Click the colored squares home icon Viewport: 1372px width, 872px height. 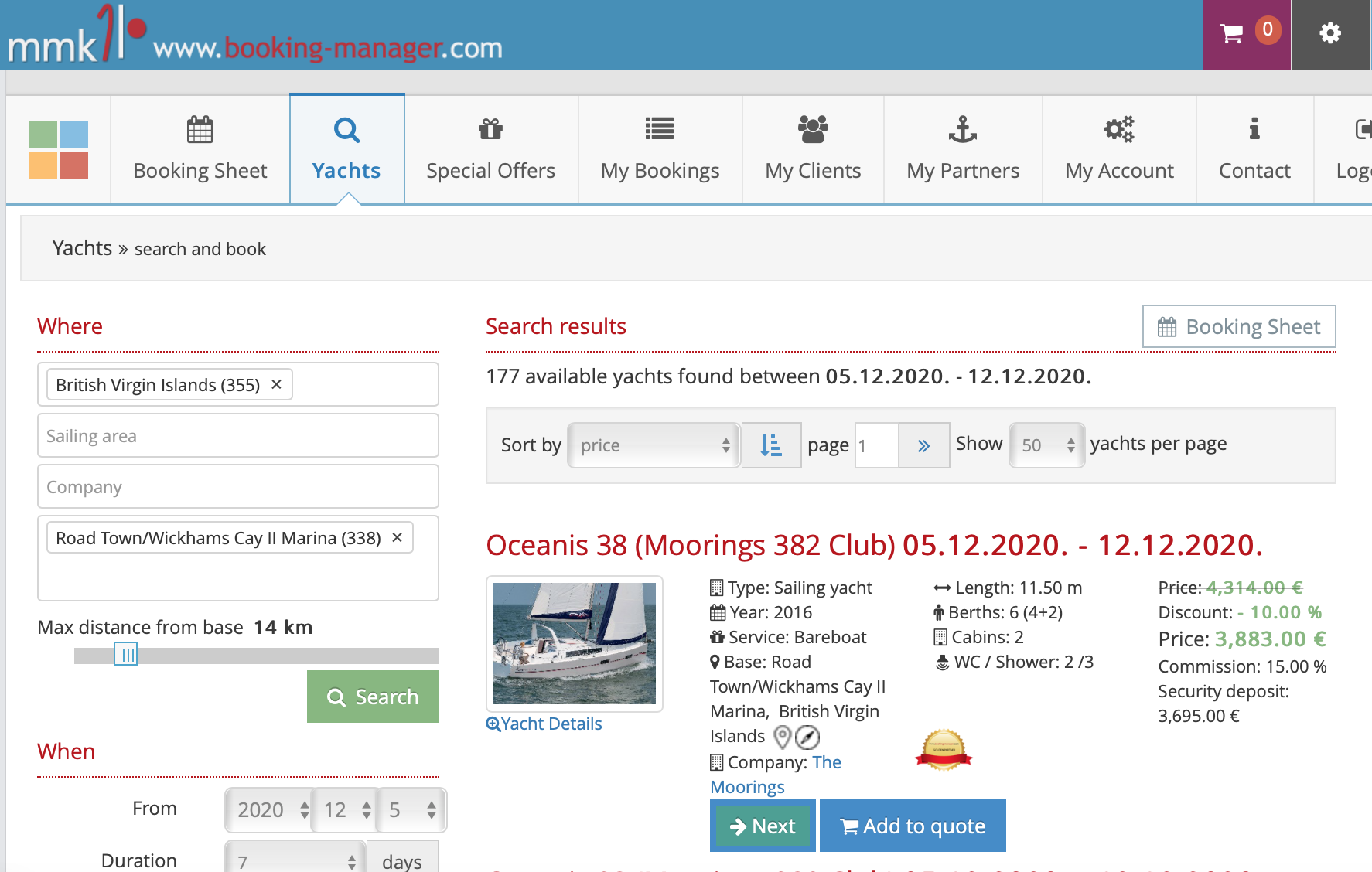click(59, 150)
